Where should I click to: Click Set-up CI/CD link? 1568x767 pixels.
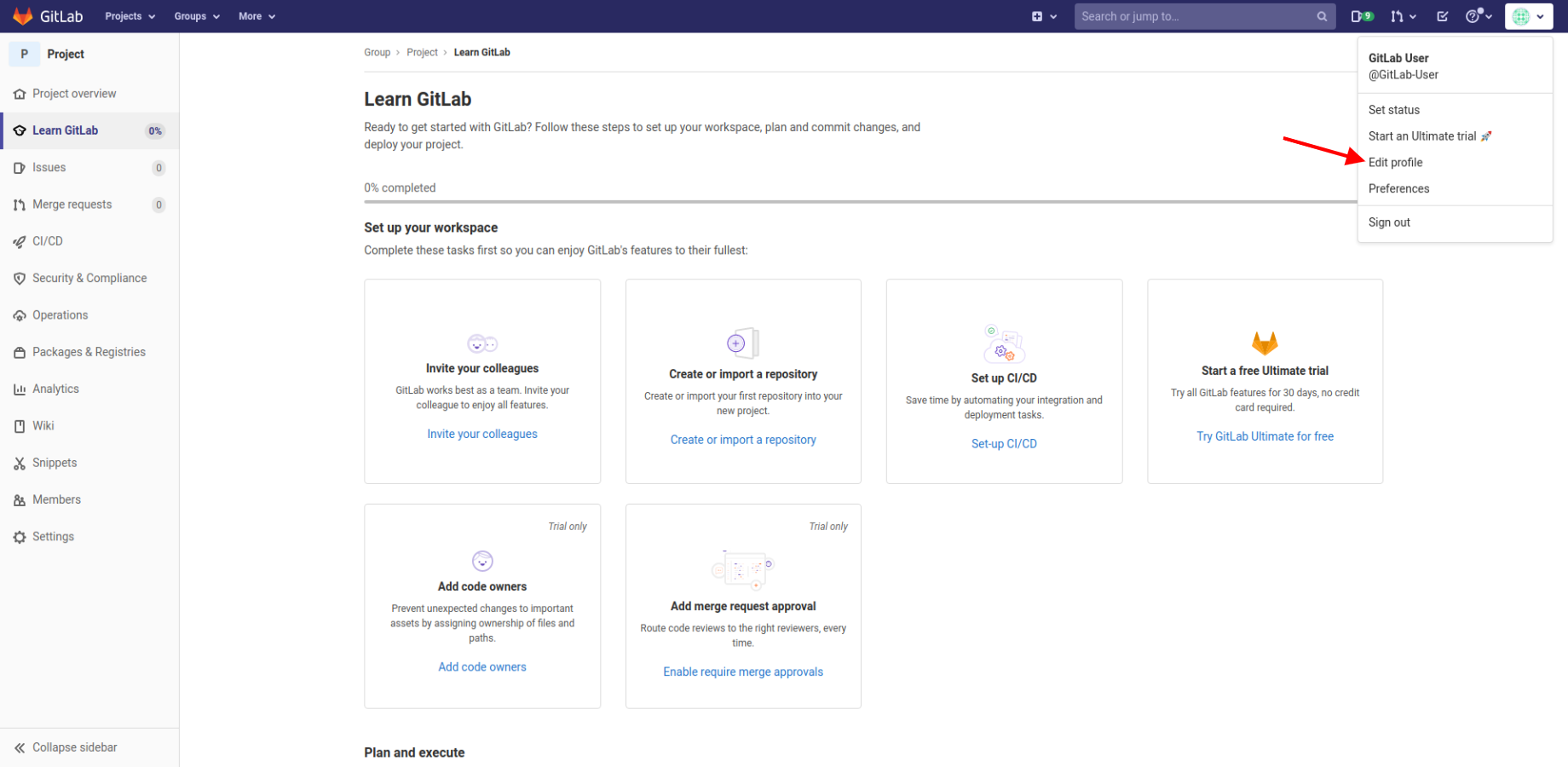[1004, 444]
